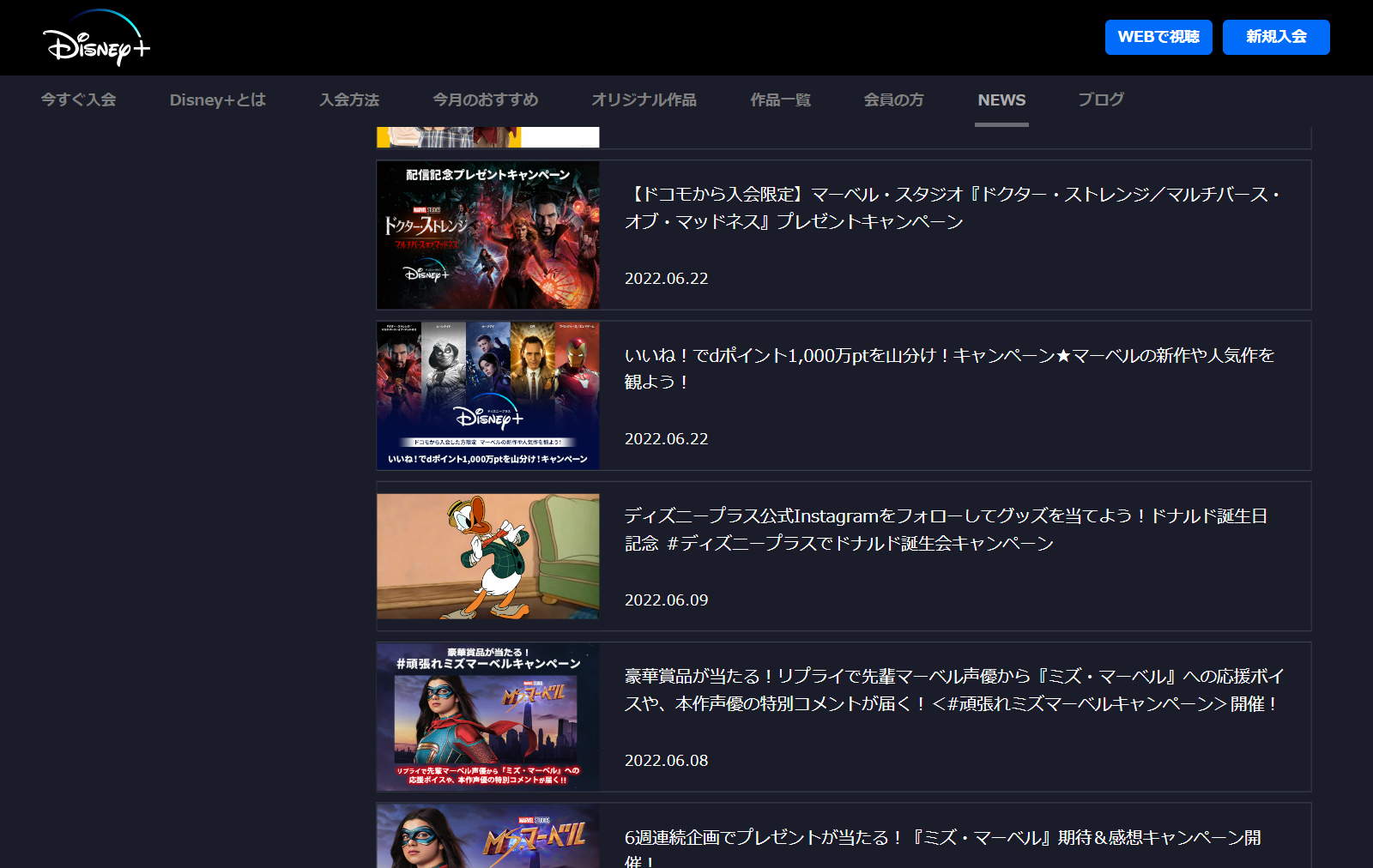Open the Disney+とは page

tap(217, 99)
